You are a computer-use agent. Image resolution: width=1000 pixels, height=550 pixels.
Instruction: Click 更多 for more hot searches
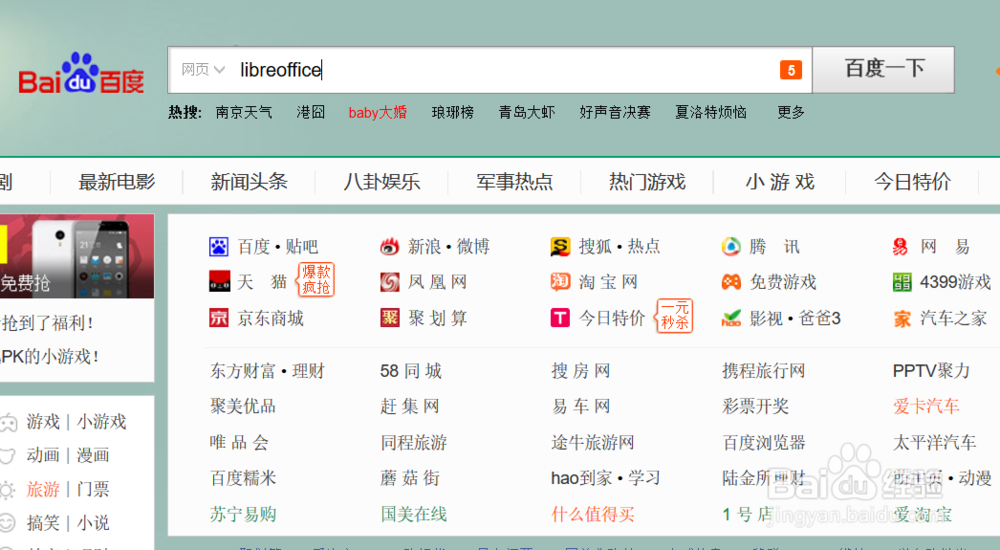tap(791, 112)
